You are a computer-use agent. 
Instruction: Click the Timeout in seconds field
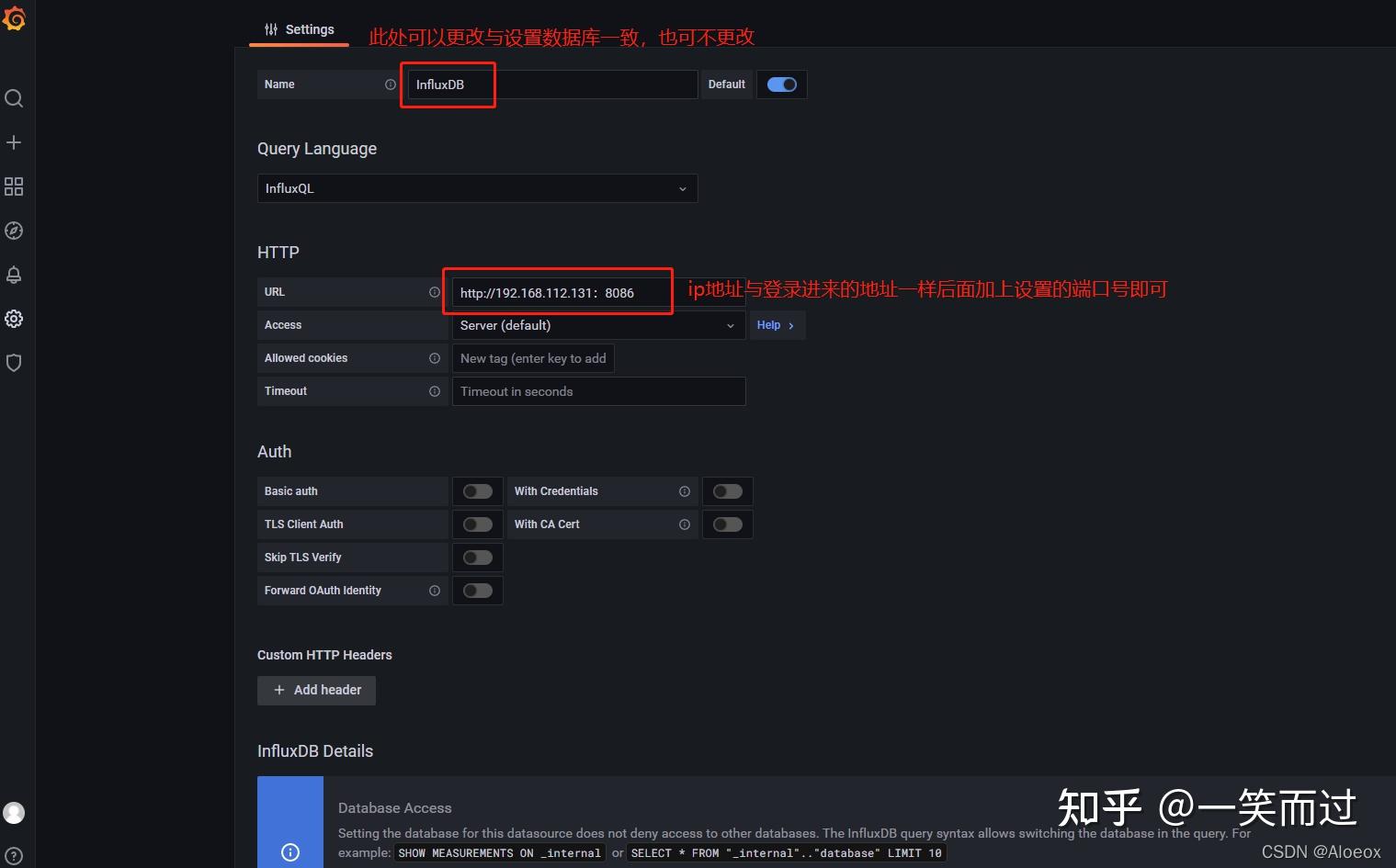597,391
